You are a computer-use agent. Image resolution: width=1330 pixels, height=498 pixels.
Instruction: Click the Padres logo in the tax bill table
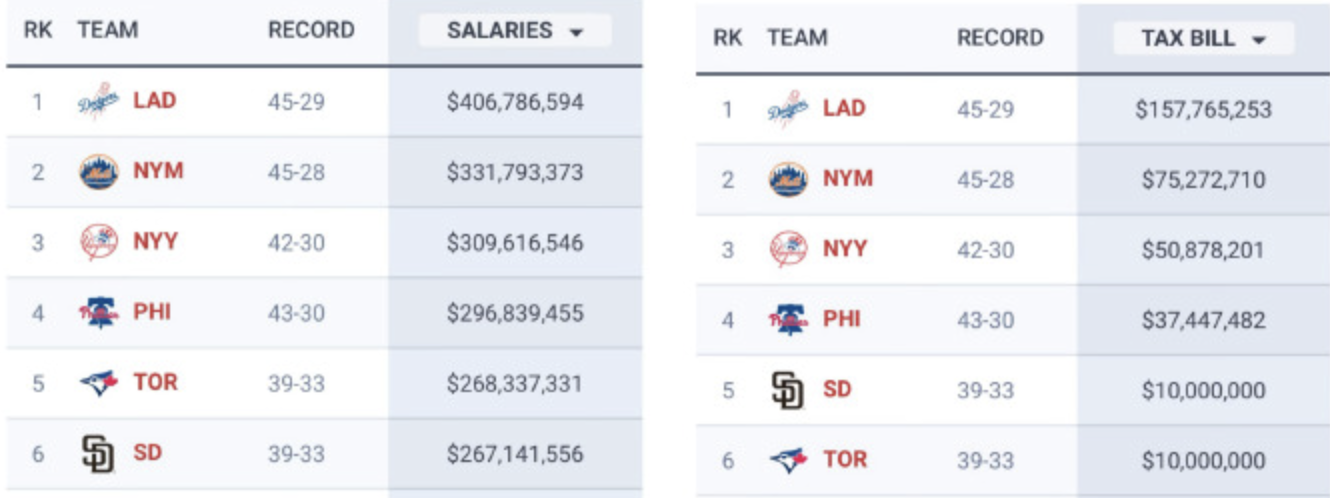[788, 390]
